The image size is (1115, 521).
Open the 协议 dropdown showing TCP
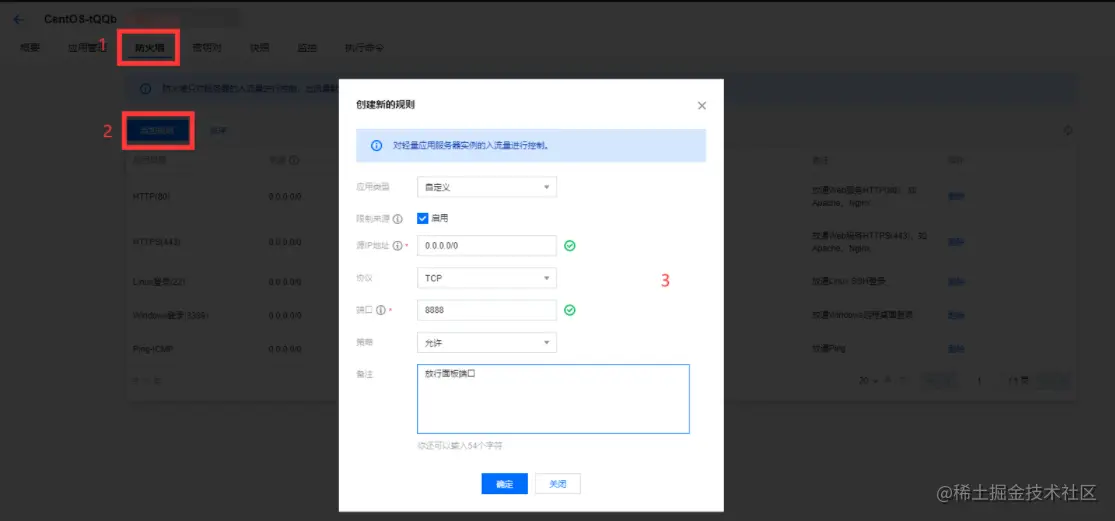[x=486, y=278]
